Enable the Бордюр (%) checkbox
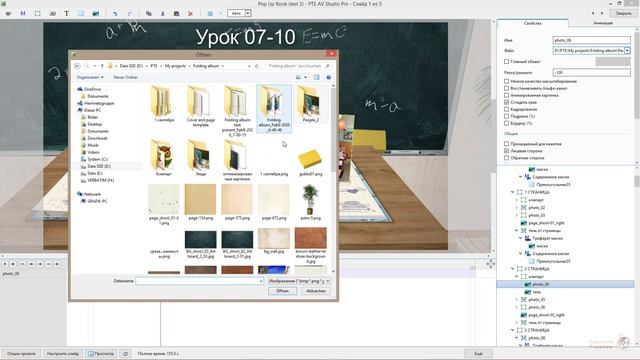 (x=507, y=123)
